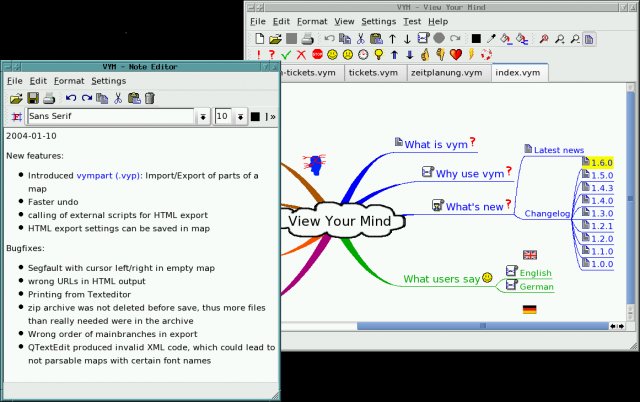Viewport: 640px width, 402px height.
Task: Set the green checkmark flag
Action: click(286, 54)
